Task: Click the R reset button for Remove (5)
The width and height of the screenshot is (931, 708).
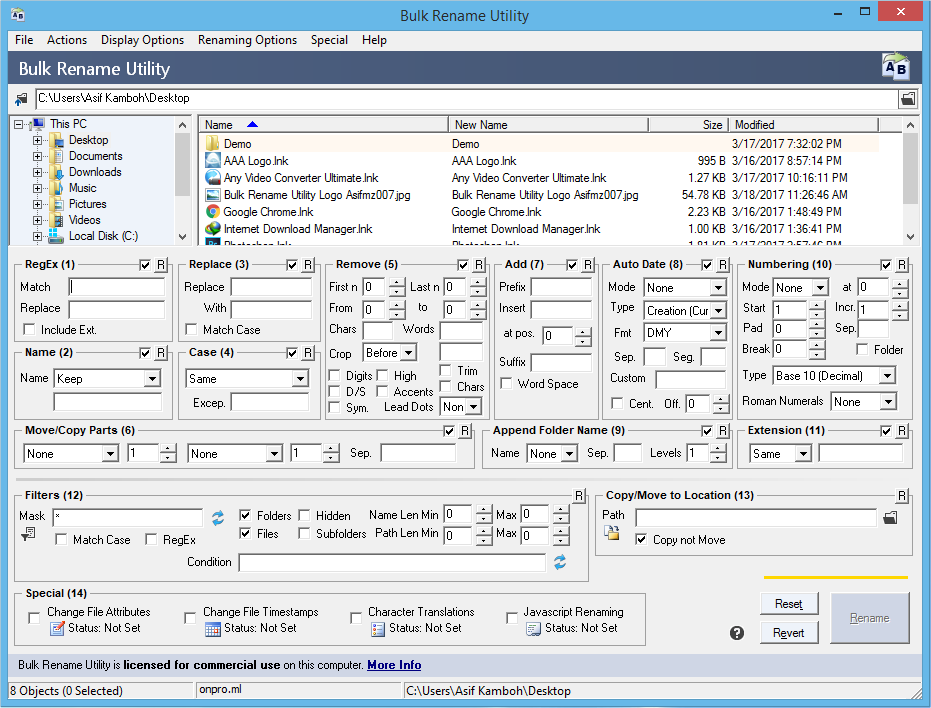Action: (479, 265)
